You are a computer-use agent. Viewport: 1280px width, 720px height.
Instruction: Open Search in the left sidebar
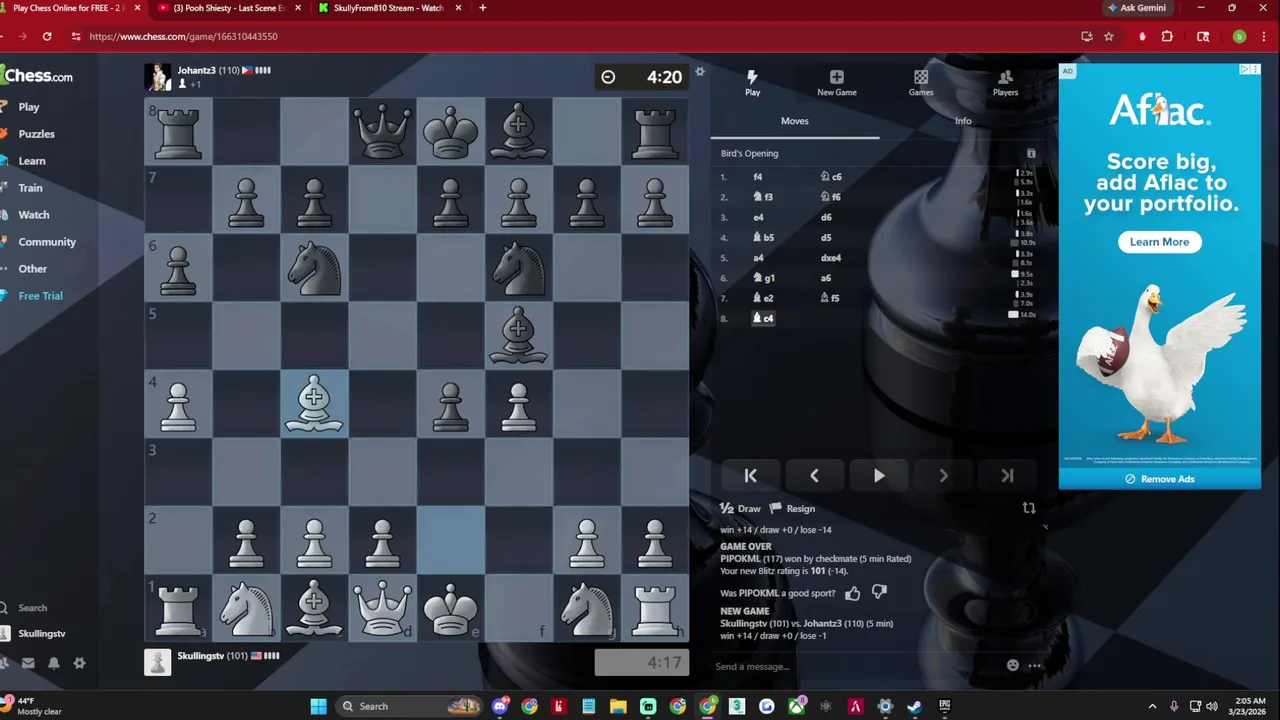click(x=32, y=608)
